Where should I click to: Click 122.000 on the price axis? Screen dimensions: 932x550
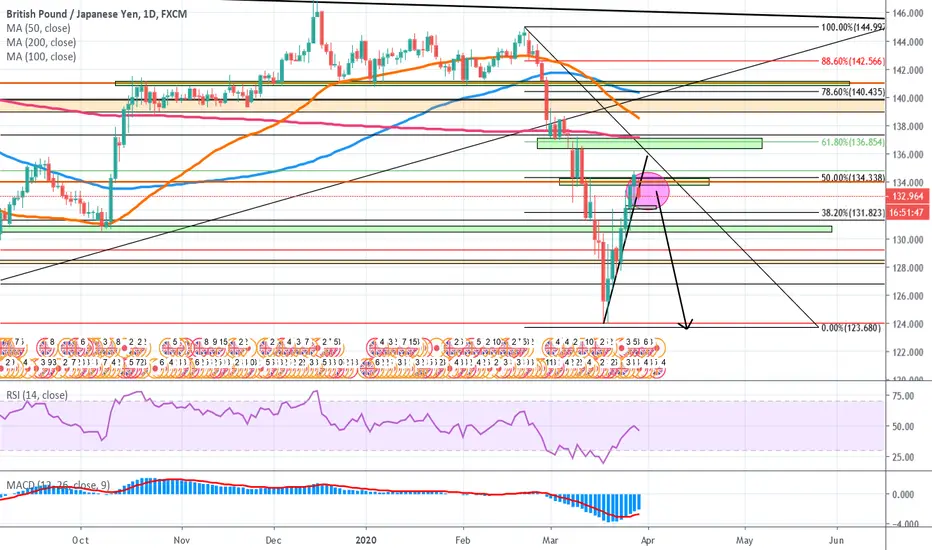click(x=908, y=352)
